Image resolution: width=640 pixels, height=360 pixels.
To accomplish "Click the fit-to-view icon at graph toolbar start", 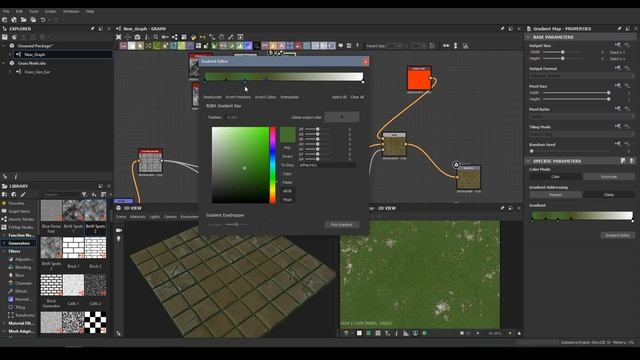I will (x=119, y=37).
